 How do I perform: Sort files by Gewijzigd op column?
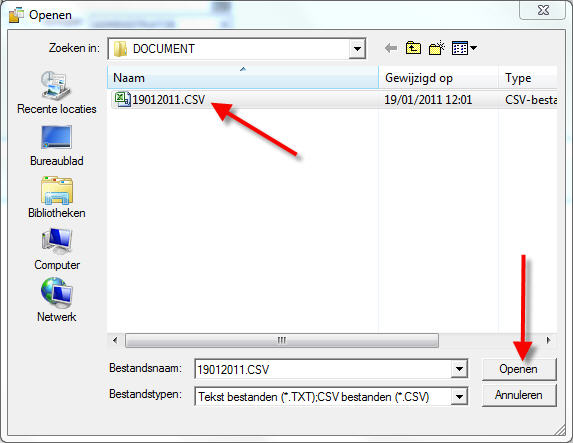click(439, 77)
